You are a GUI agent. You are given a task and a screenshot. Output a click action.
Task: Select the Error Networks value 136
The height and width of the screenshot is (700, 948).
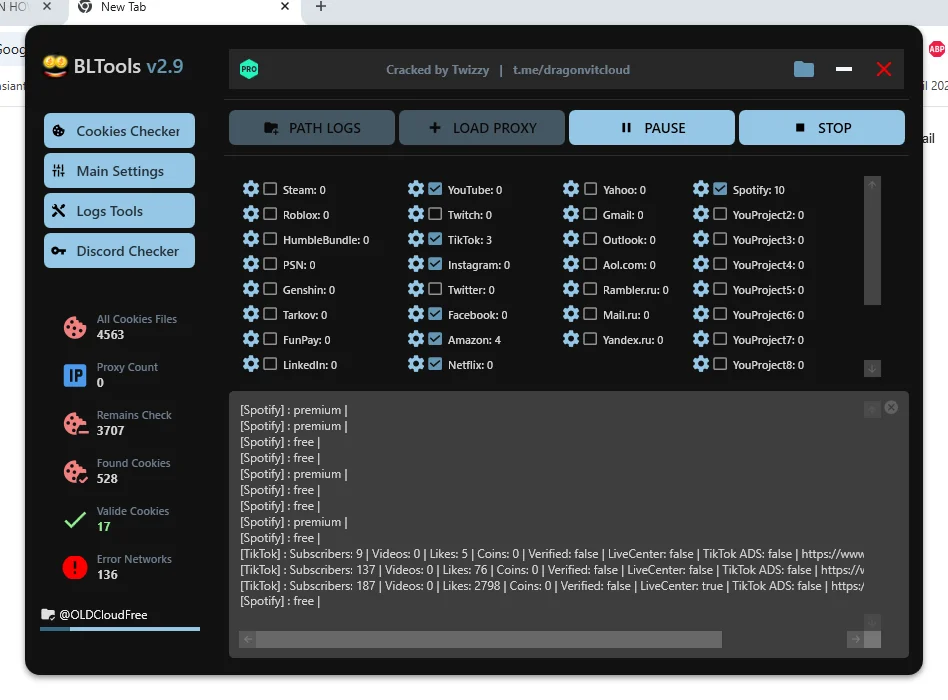click(x=107, y=574)
